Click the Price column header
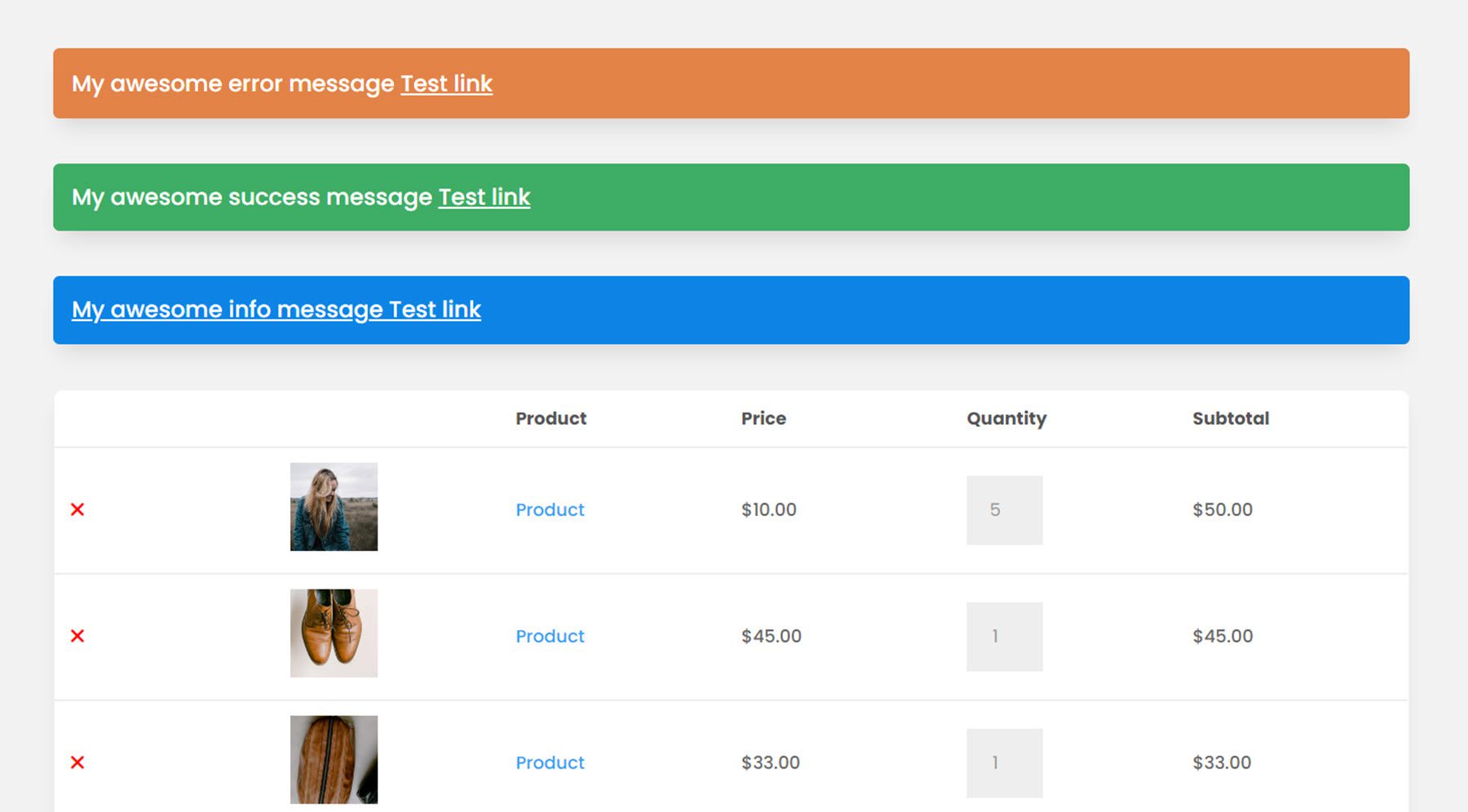Viewport: 1468px width, 812px height. tap(763, 418)
